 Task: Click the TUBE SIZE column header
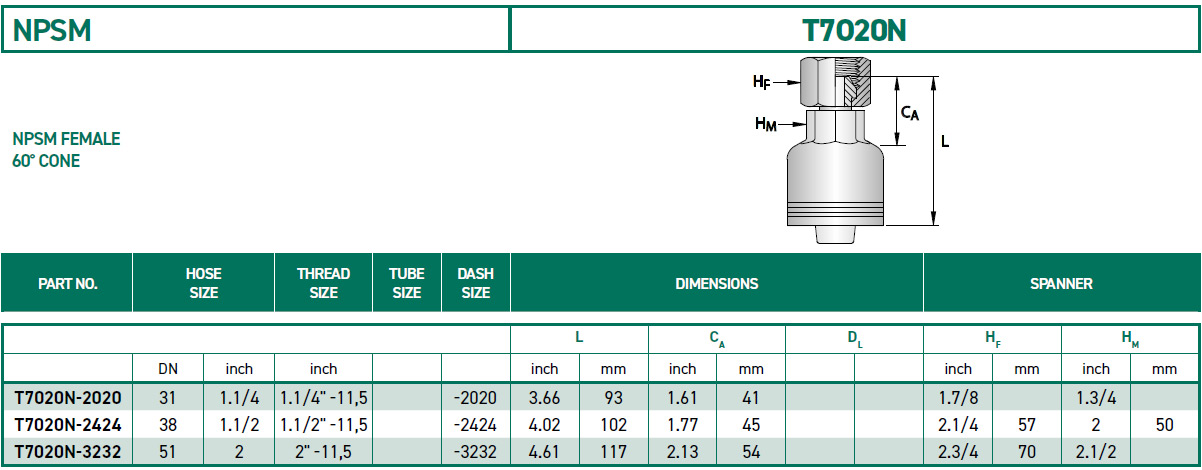click(x=407, y=283)
